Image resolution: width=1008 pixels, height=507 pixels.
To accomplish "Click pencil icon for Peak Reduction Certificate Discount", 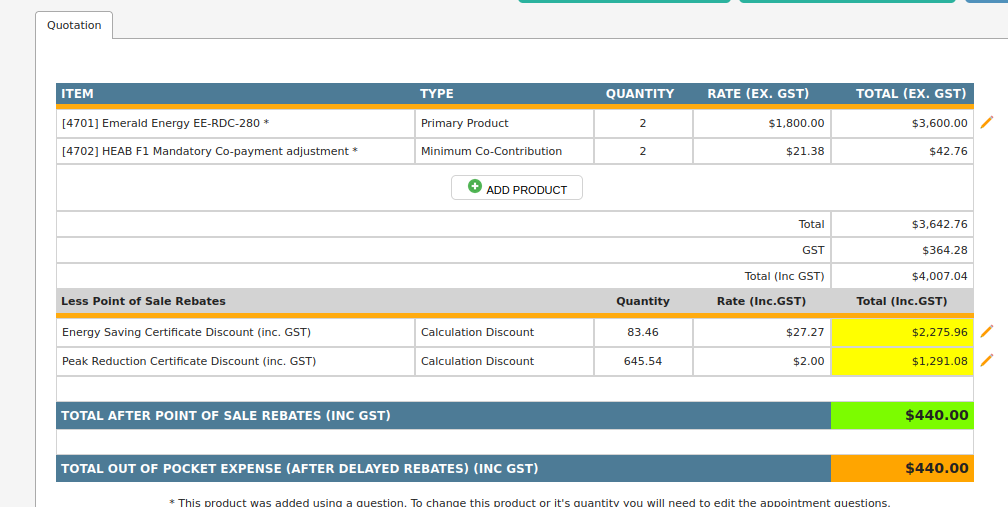I will pos(987,360).
